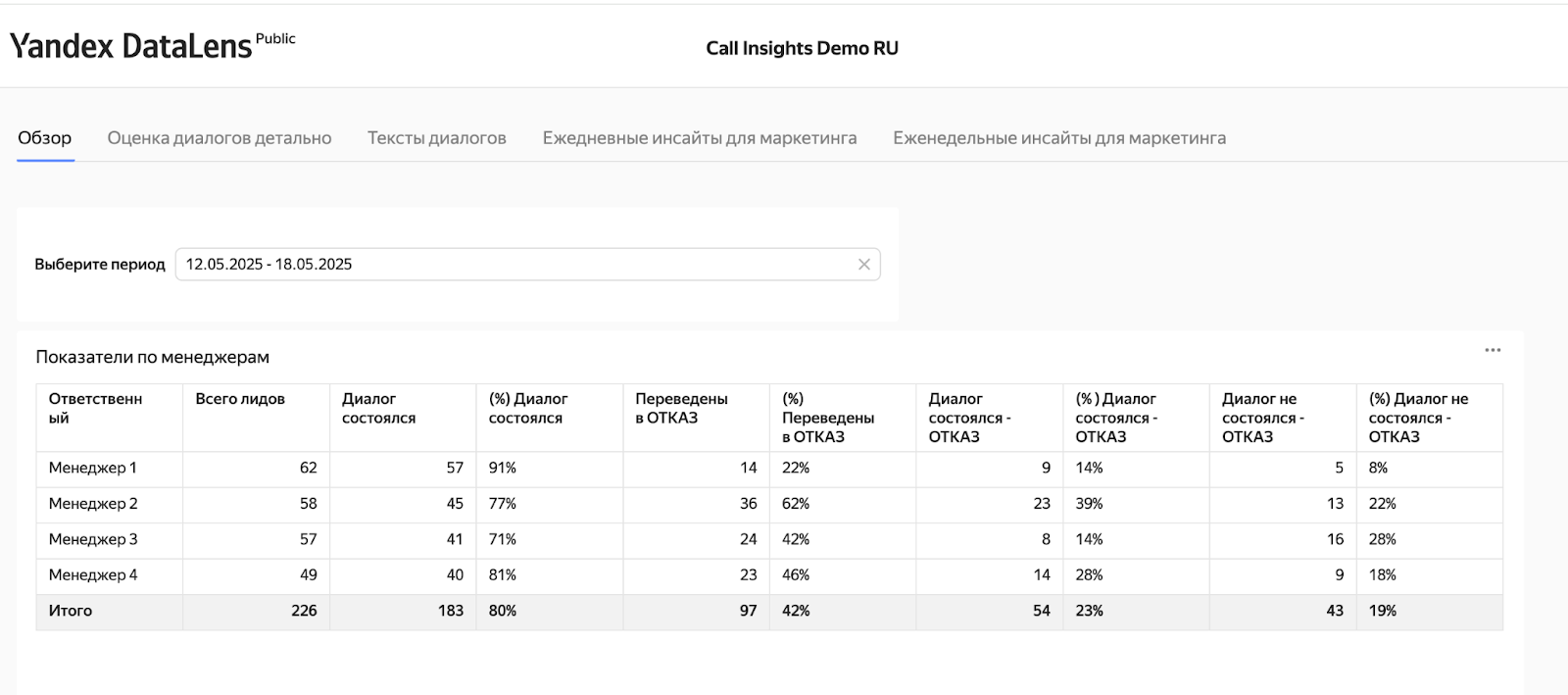Click the Yandex DataLens logo
The image size is (1568, 695).
click(130, 46)
